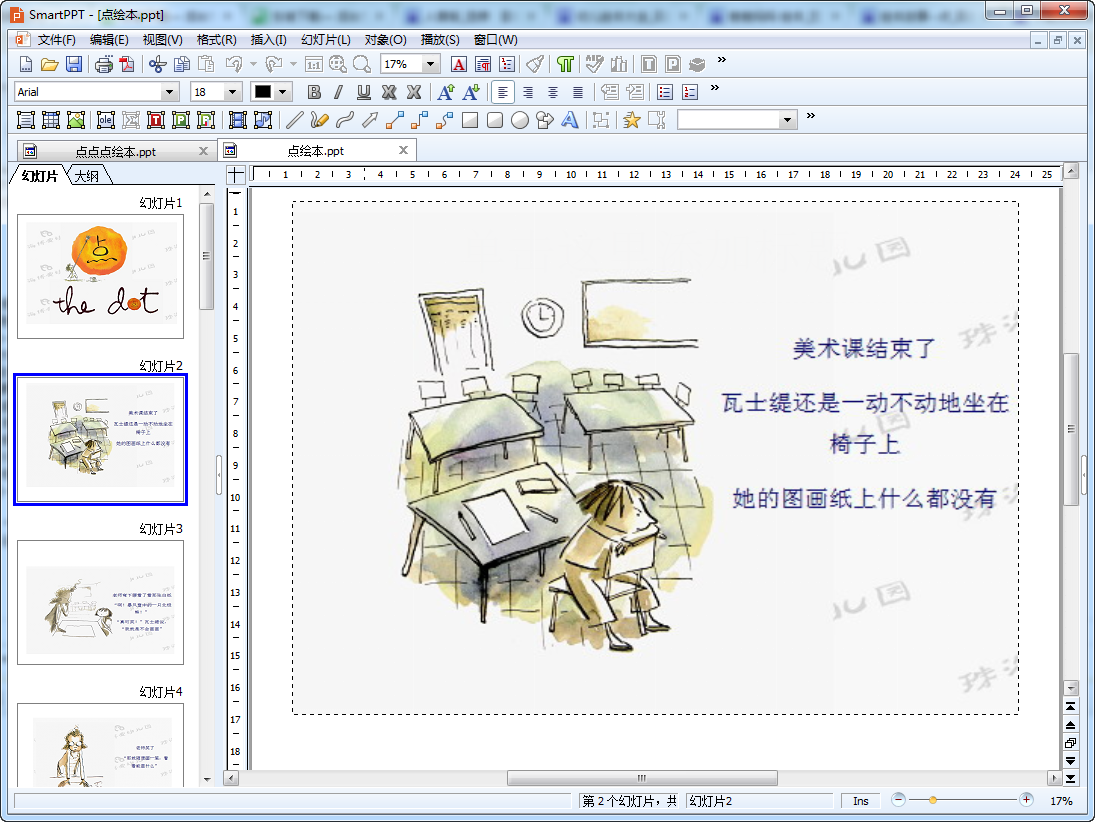Align text left

(503, 92)
